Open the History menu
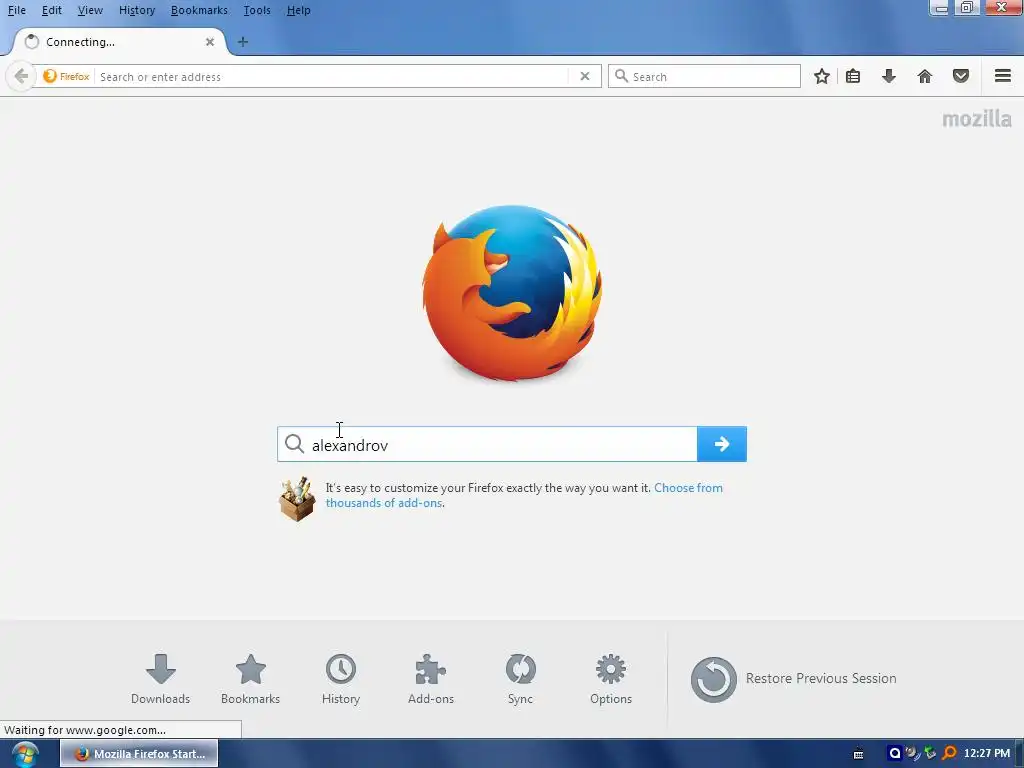1024x768 pixels. click(x=137, y=10)
